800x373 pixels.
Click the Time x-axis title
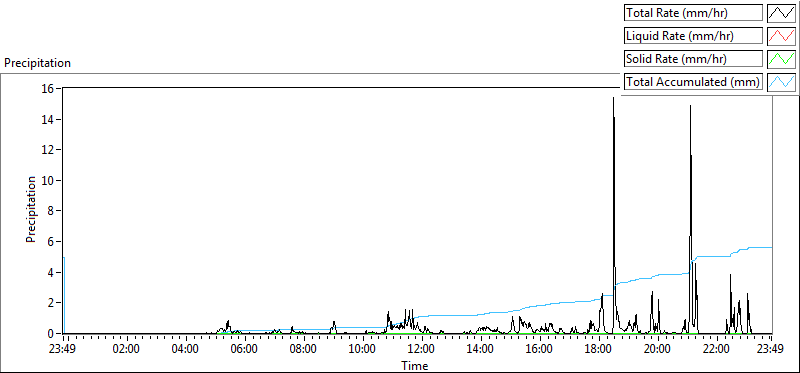pyautogui.click(x=414, y=365)
